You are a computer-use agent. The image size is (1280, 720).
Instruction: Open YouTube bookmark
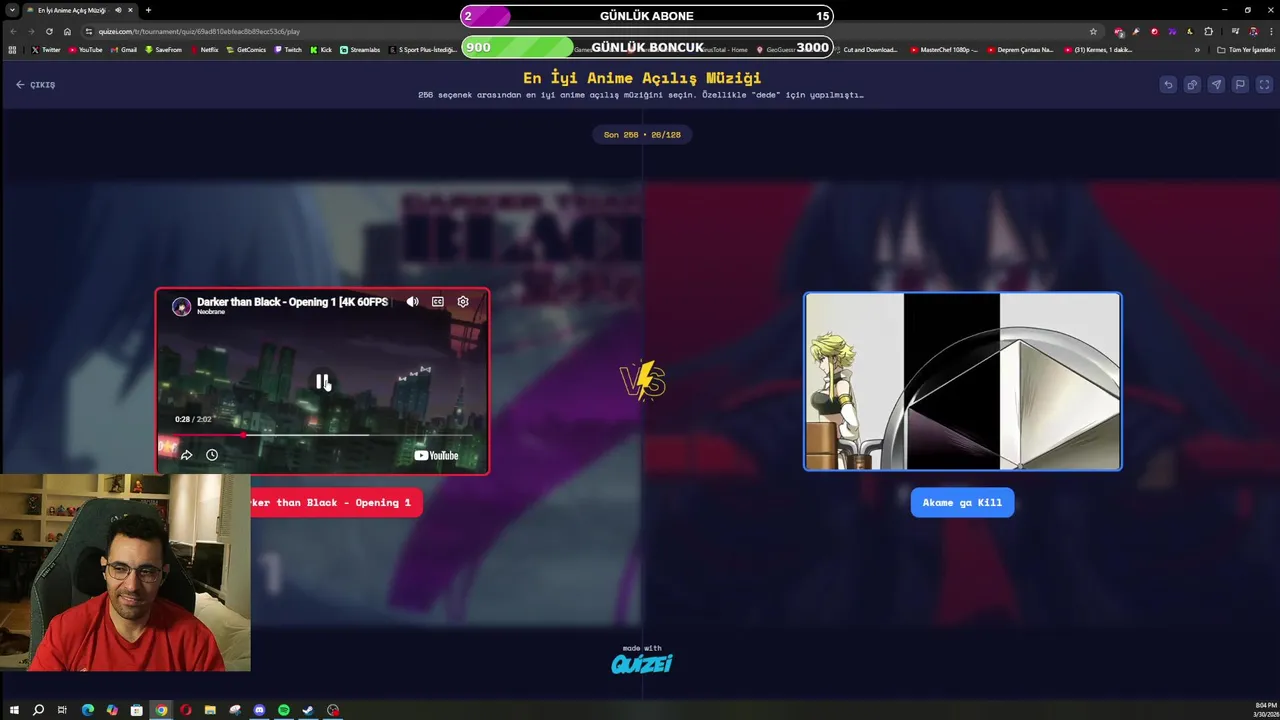click(x=85, y=50)
